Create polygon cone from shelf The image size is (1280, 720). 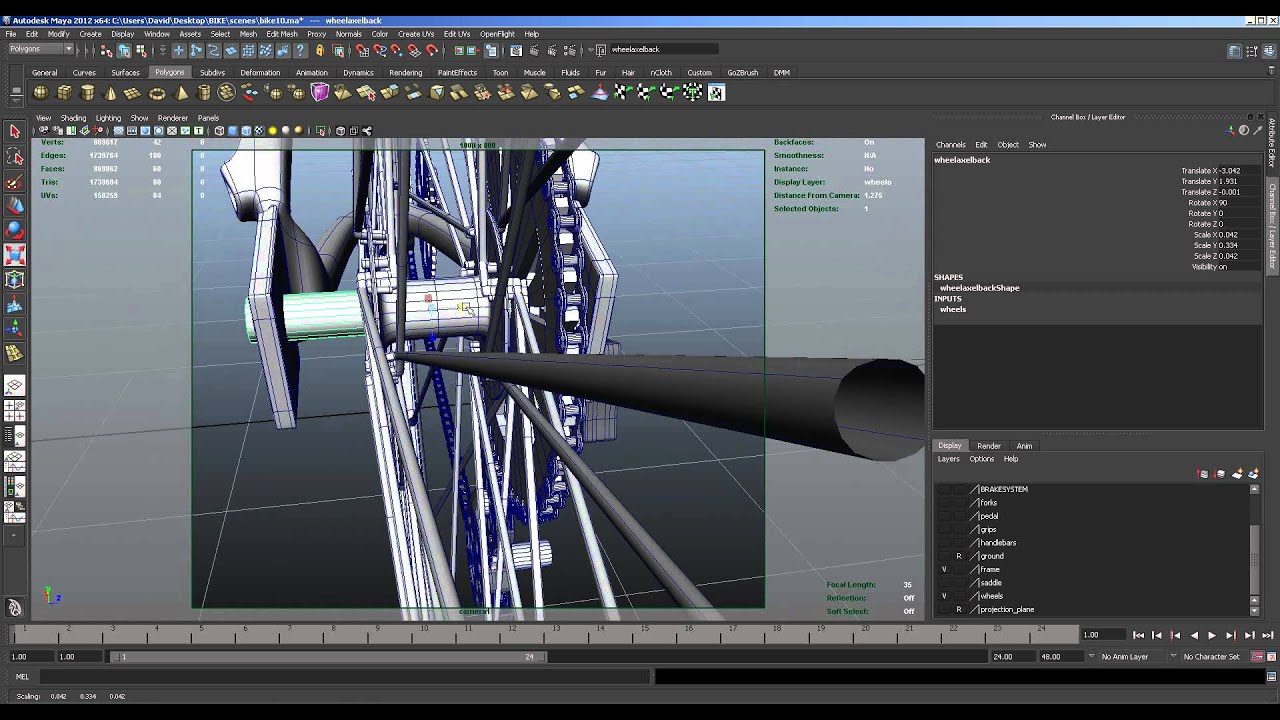point(110,93)
